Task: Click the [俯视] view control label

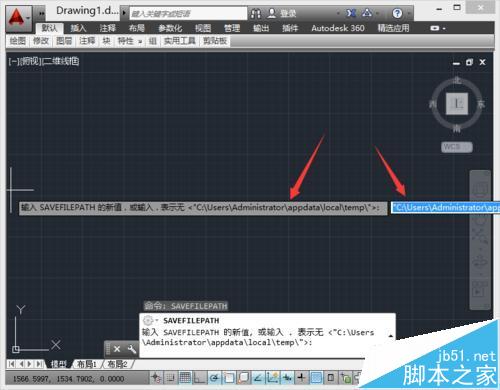Action: [x=30, y=61]
